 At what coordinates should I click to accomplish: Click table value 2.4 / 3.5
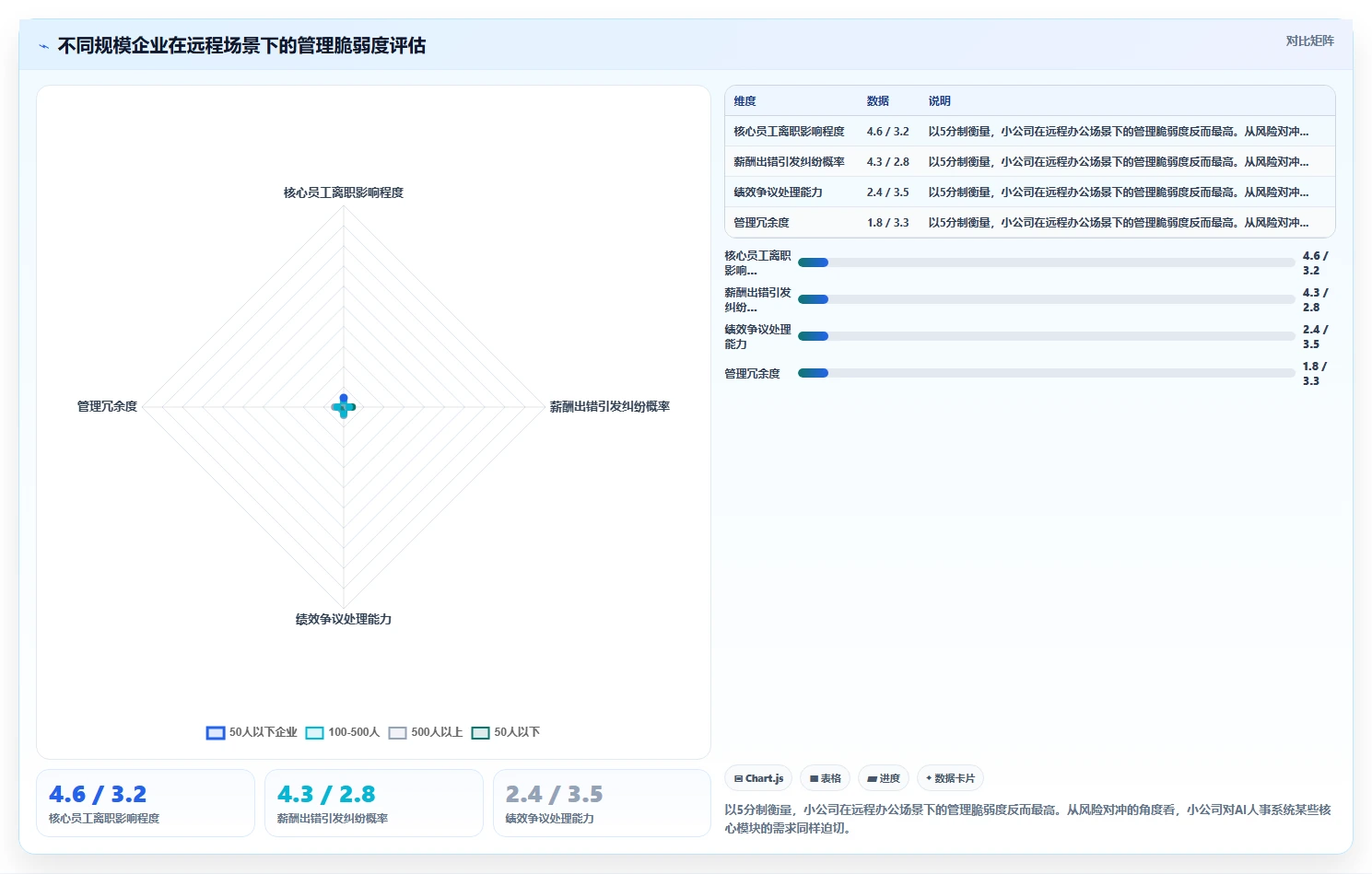tap(887, 192)
